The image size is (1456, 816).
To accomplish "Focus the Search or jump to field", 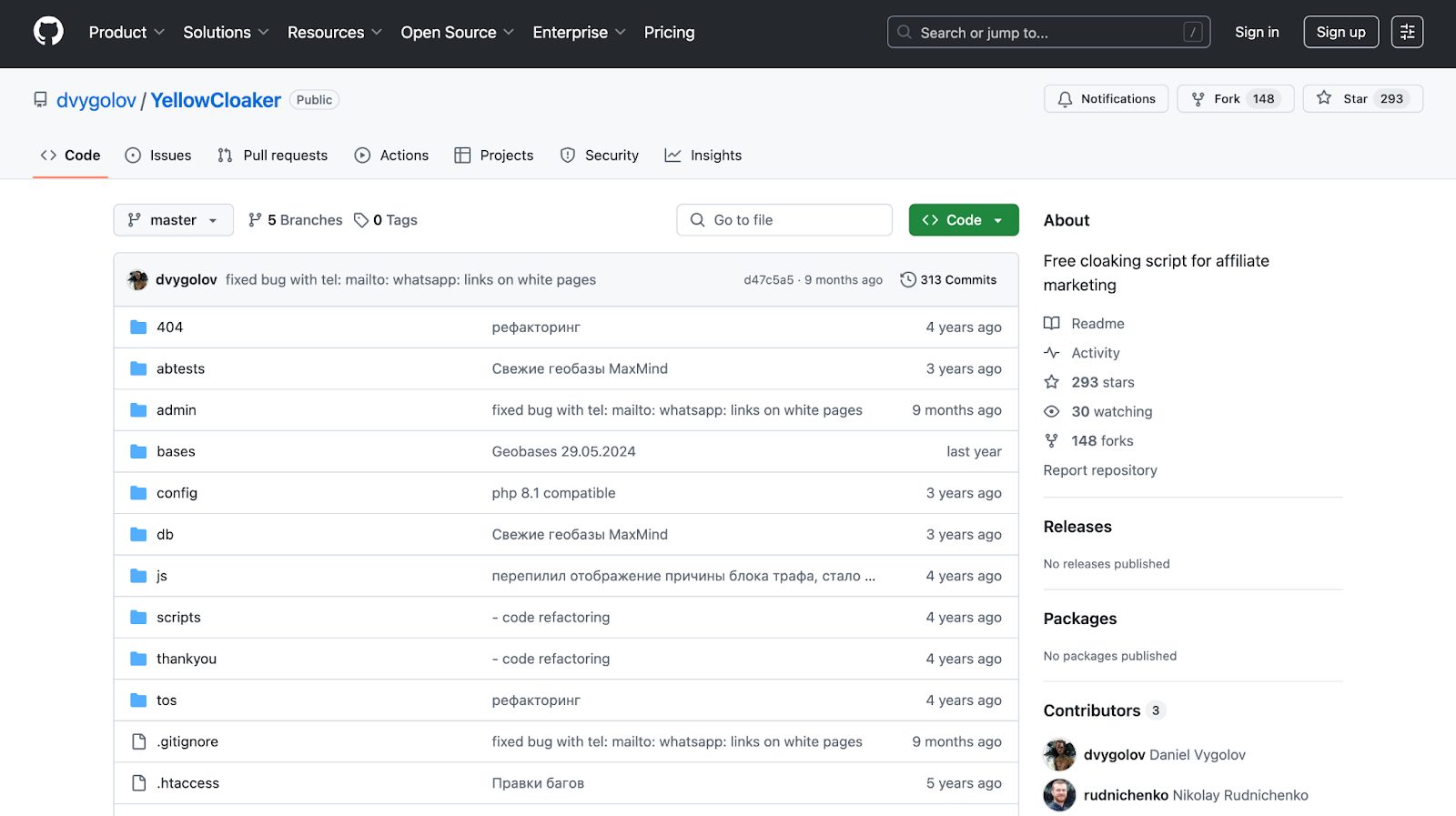I will (x=1048, y=32).
